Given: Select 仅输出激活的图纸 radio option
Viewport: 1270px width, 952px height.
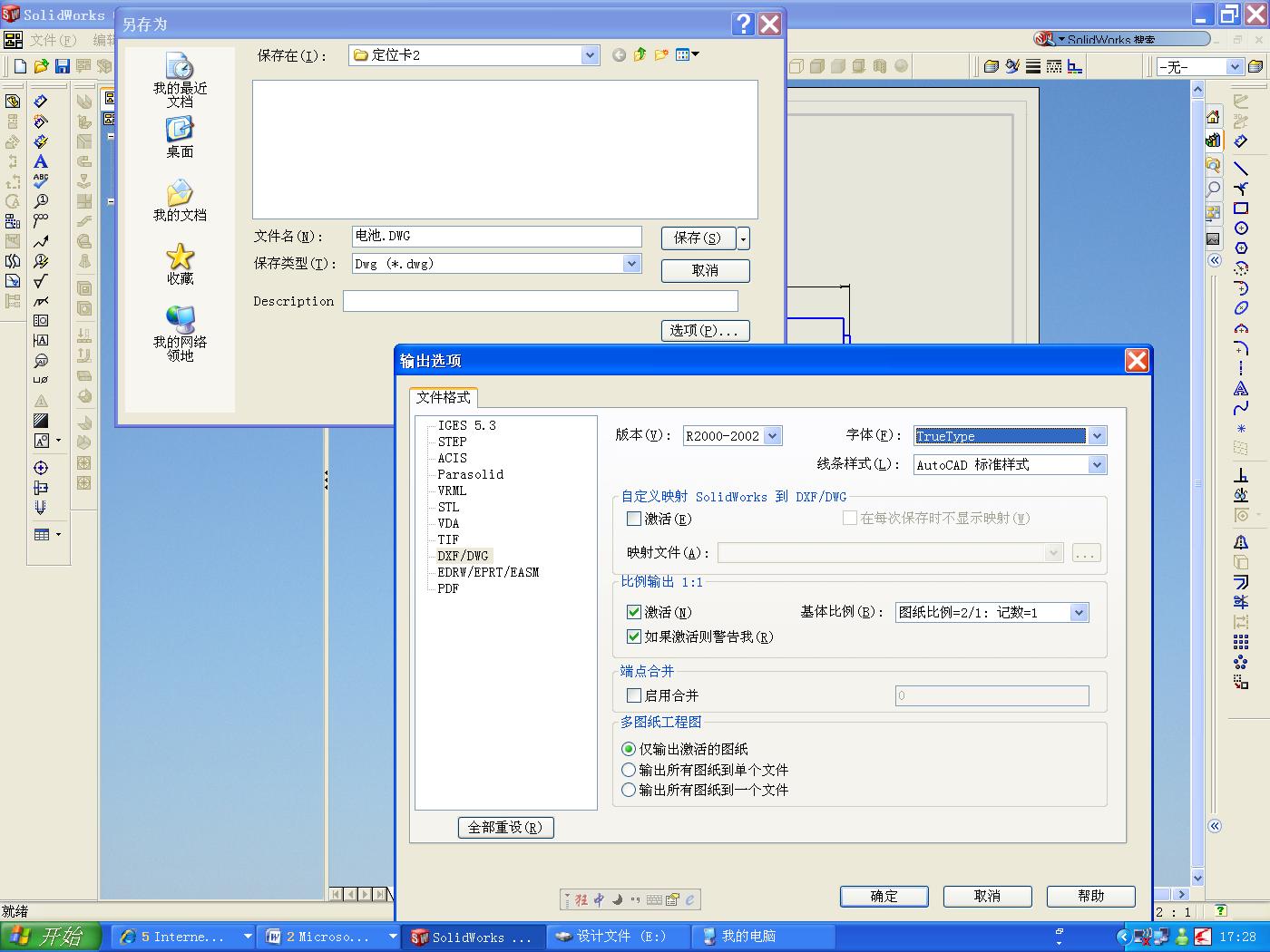Looking at the screenshot, I should (629, 749).
